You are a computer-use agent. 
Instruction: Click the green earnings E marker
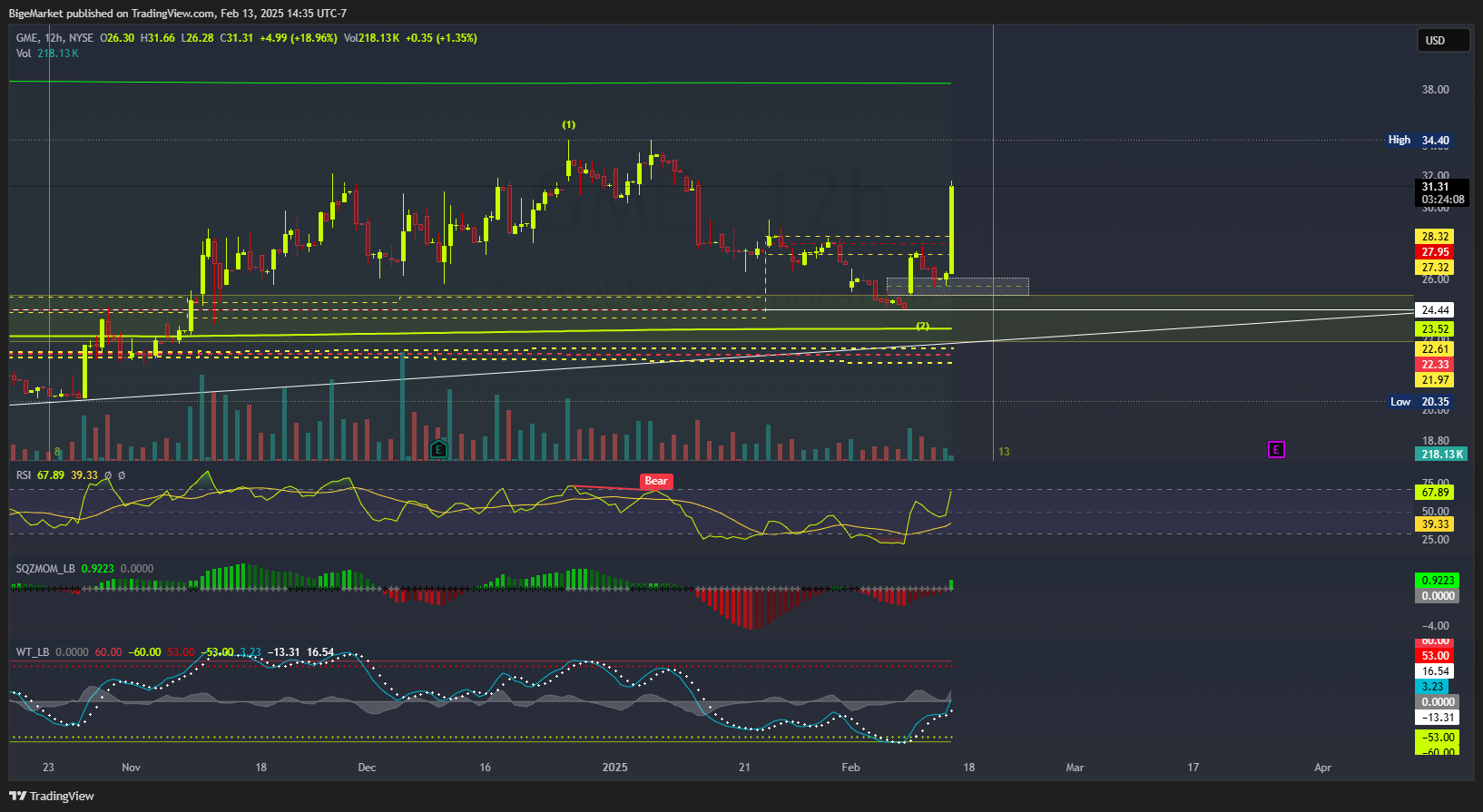438,449
